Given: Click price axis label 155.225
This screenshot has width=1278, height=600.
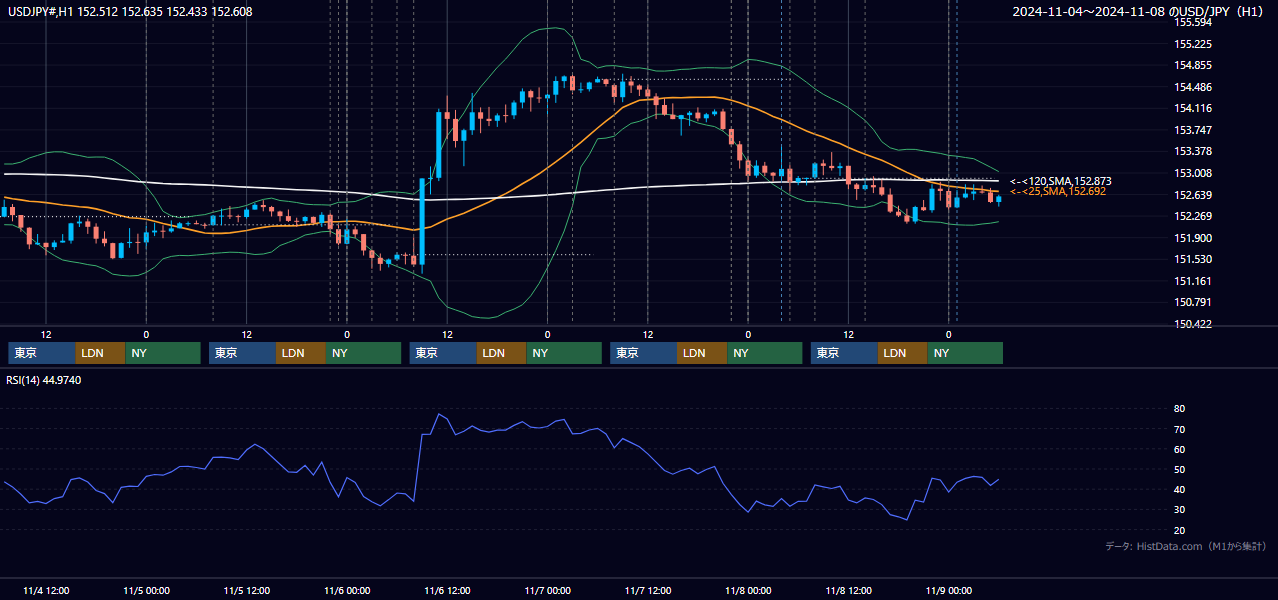Looking at the screenshot, I should point(1192,44).
